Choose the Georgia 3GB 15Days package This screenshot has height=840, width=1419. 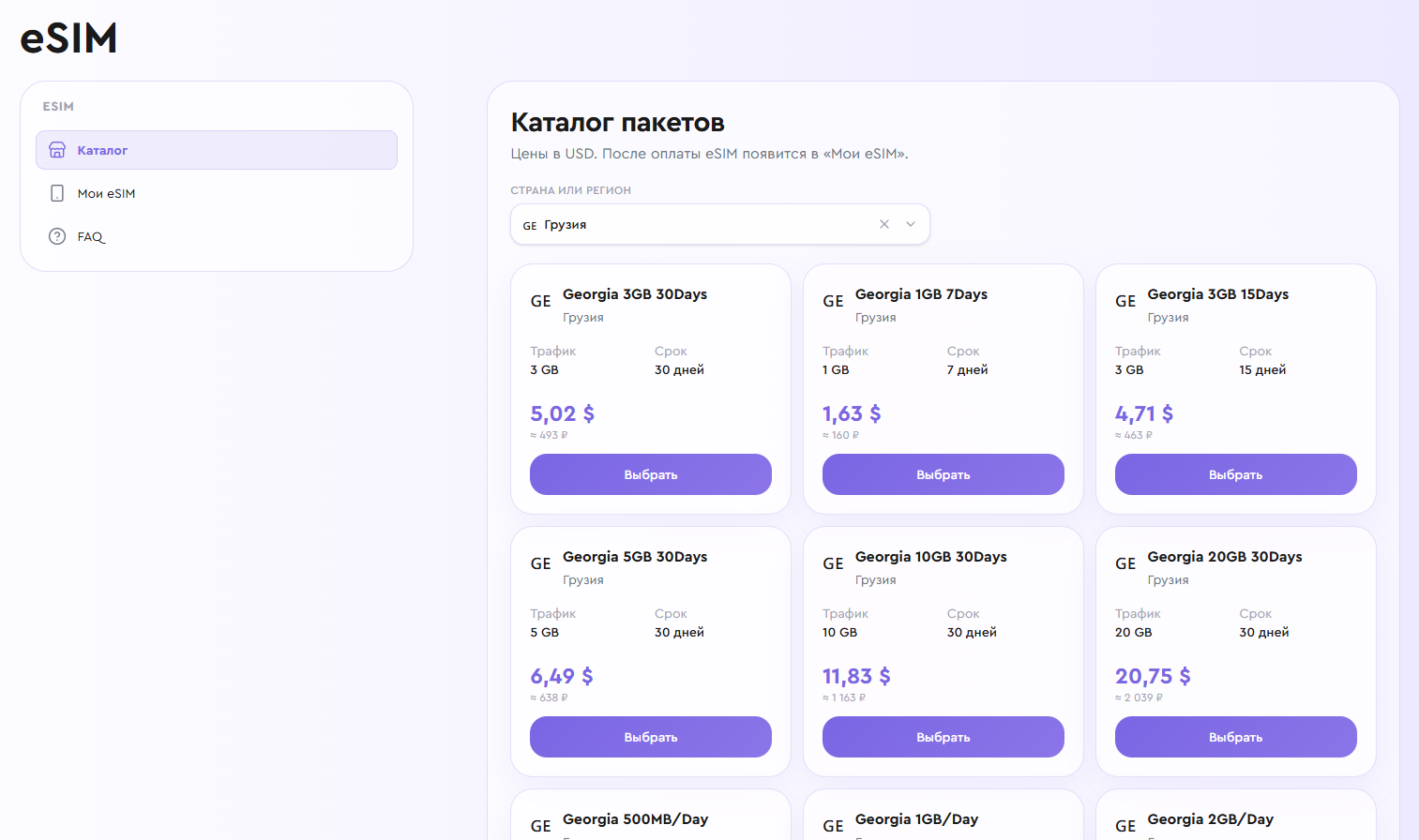click(x=1236, y=474)
